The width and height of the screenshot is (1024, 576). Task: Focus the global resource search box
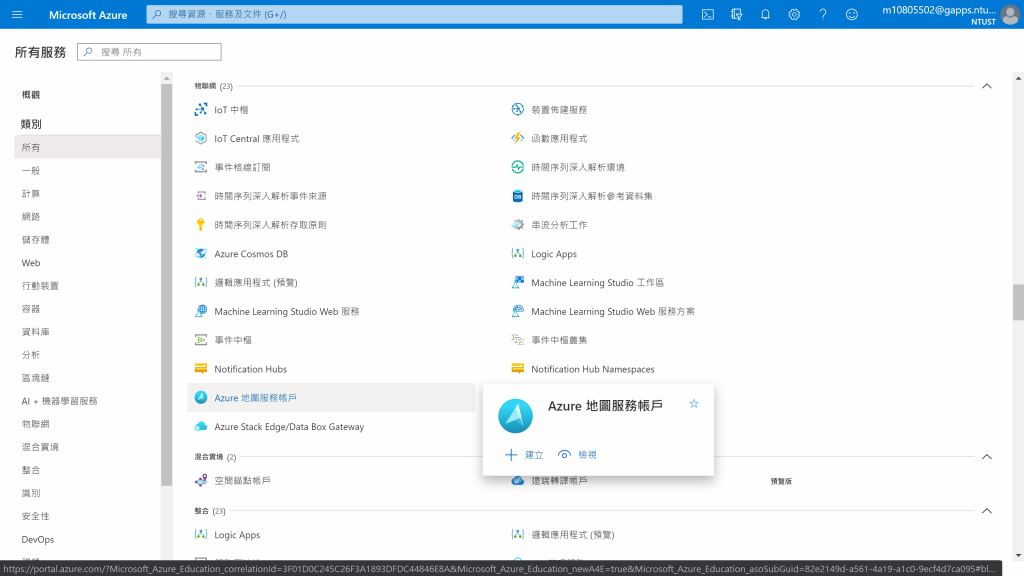415,14
